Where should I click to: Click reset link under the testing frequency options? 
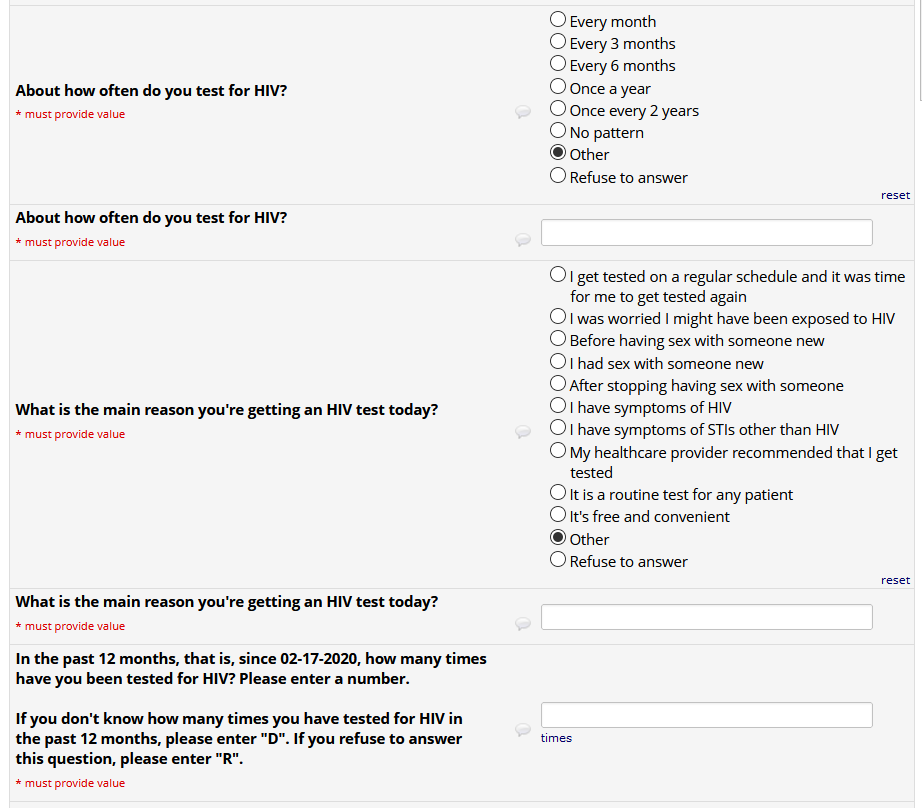[x=895, y=195]
